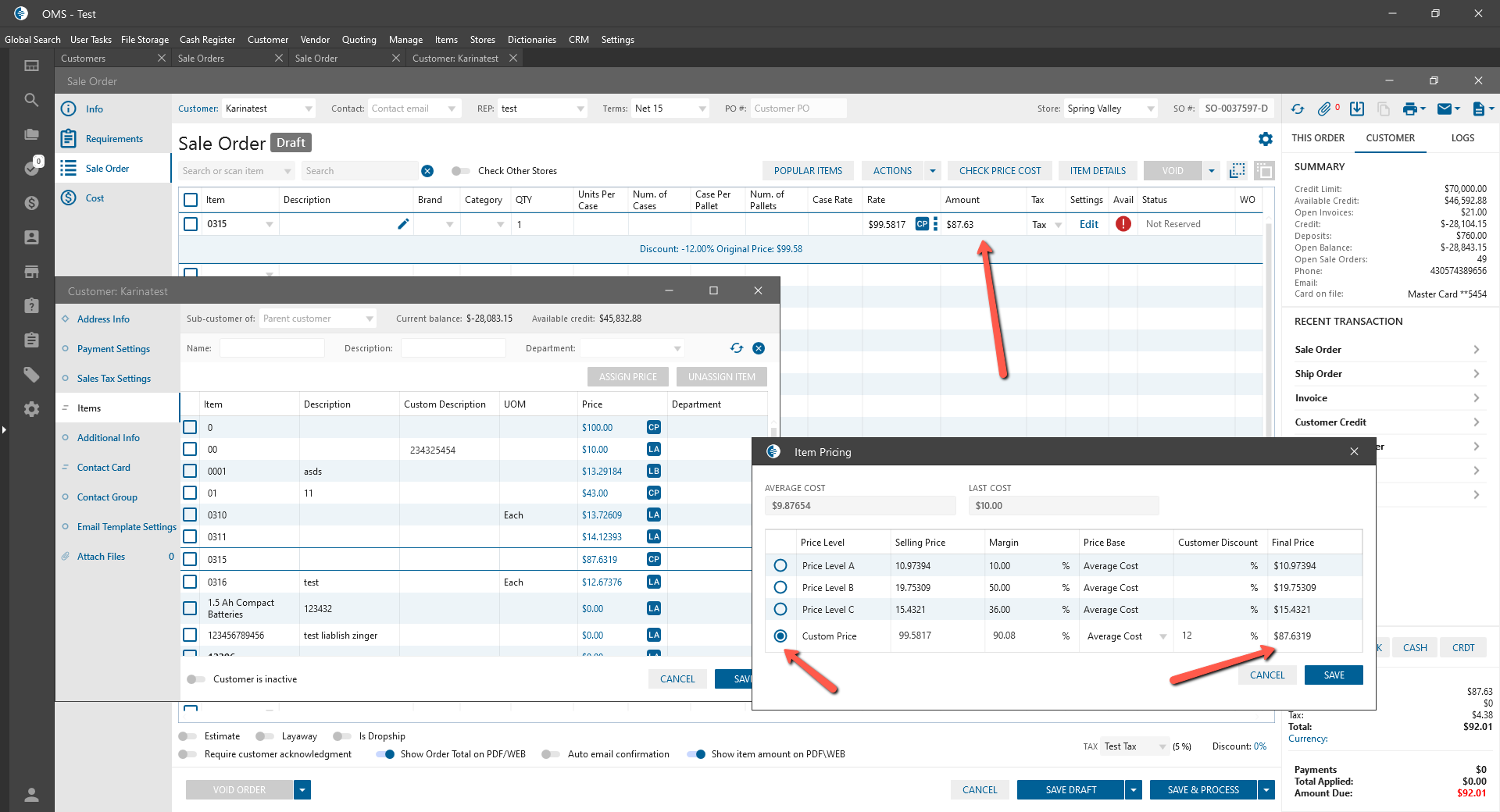
Task: Toggle the Check Other Stores switch
Action: [x=461, y=171]
